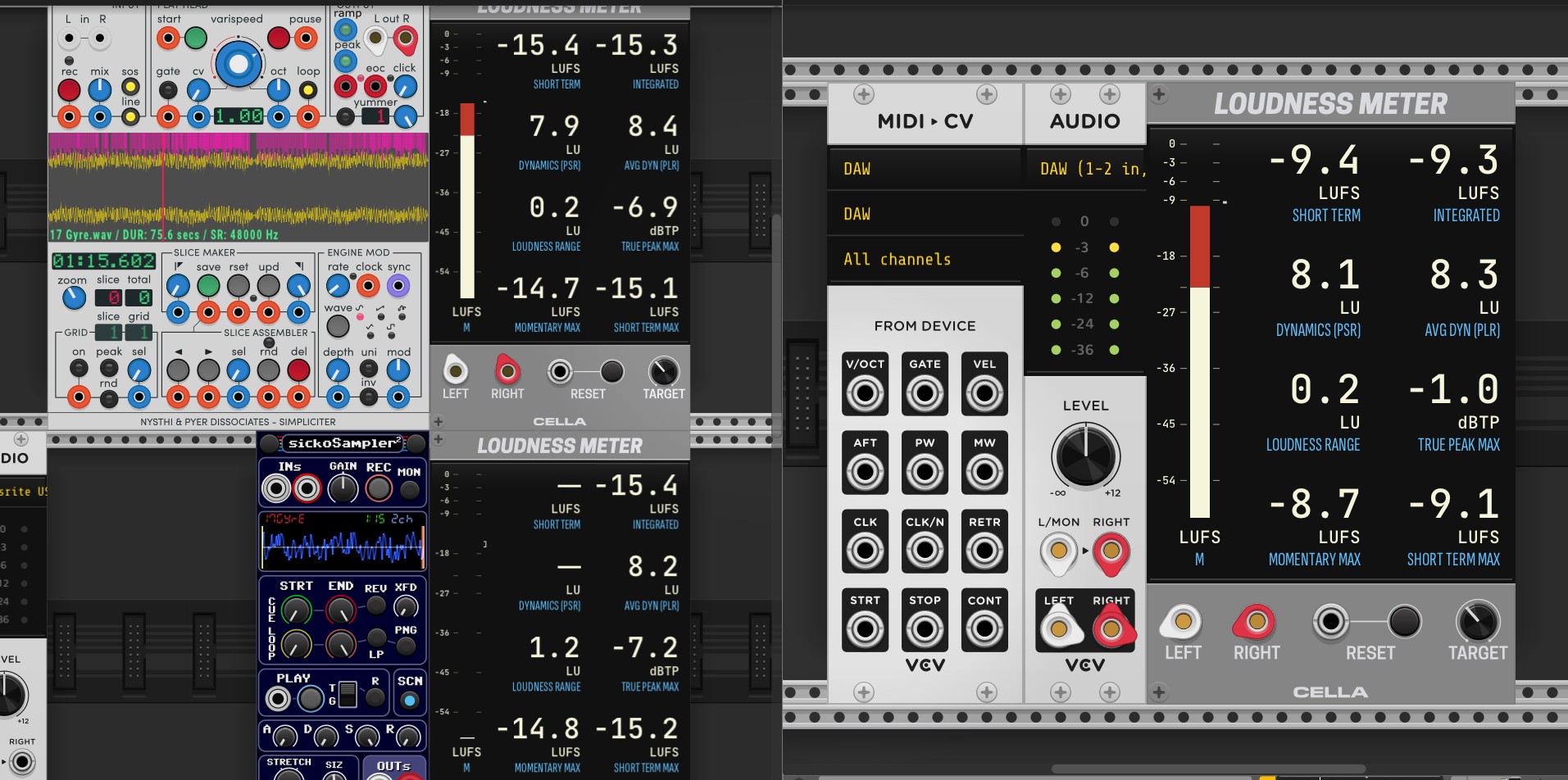Click AUDIO module's RIGHT input beside L/MON

tap(1111, 551)
